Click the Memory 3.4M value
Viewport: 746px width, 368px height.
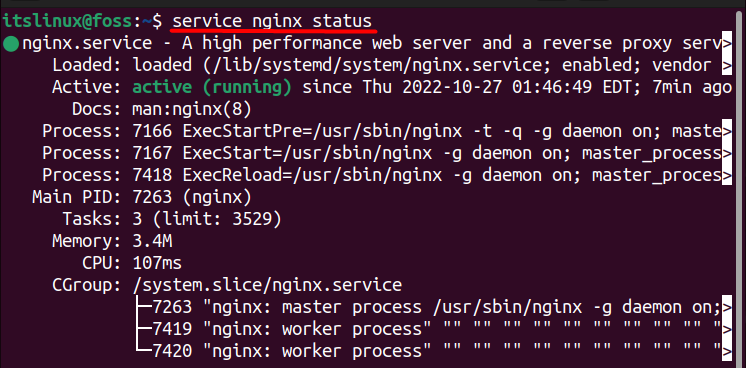point(152,241)
